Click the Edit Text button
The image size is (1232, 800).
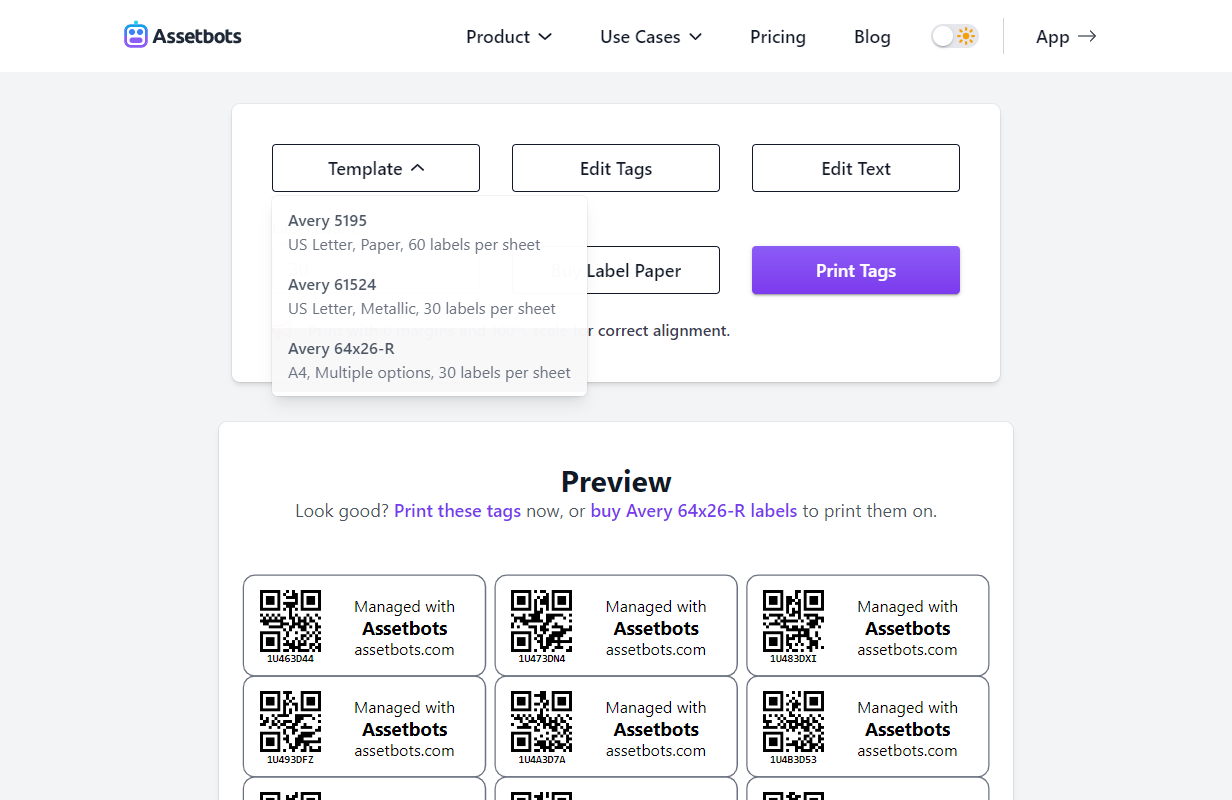[x=856, y=168]
